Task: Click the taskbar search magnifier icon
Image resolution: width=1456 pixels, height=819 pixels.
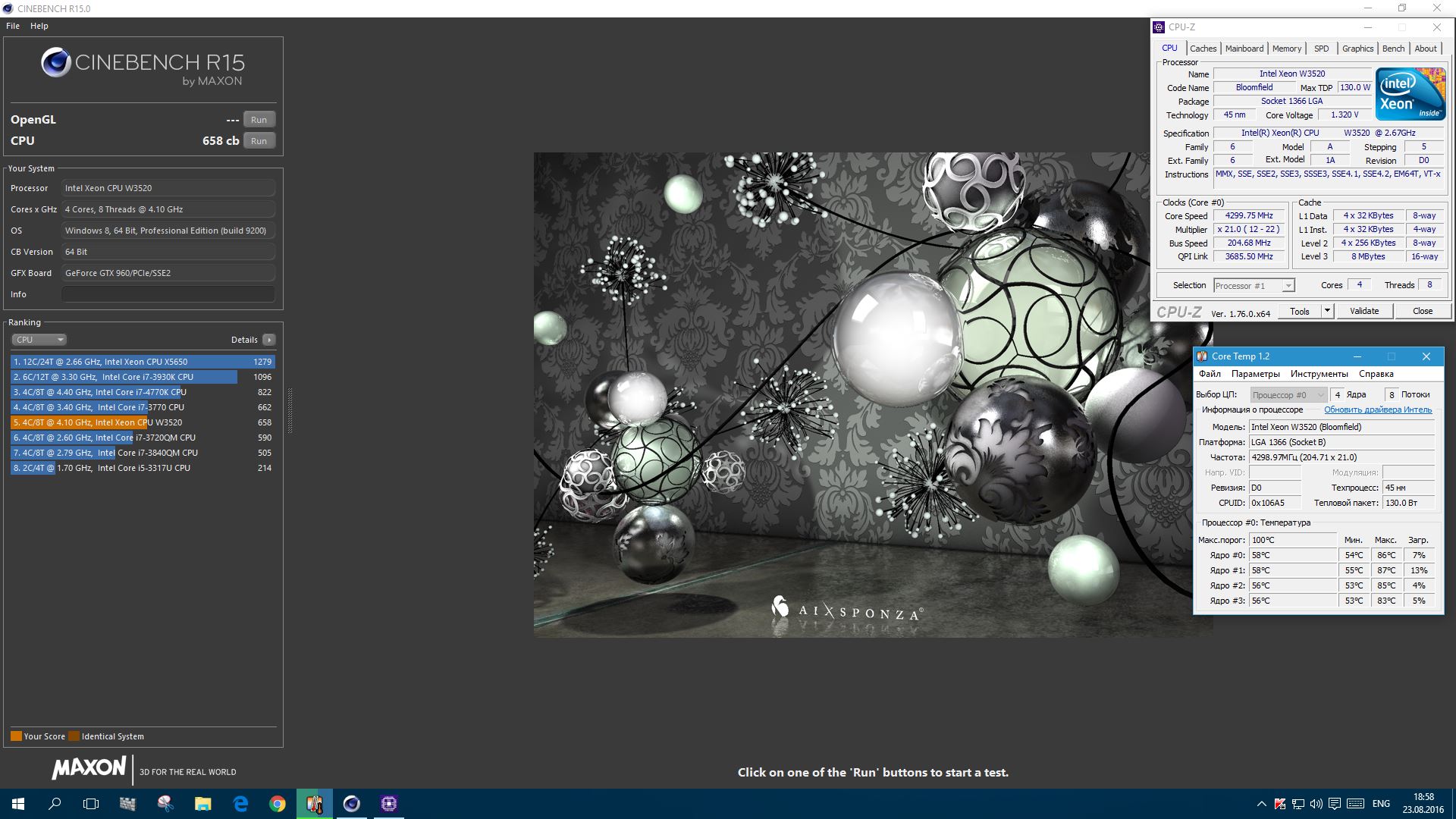Action: click(55, 804)
